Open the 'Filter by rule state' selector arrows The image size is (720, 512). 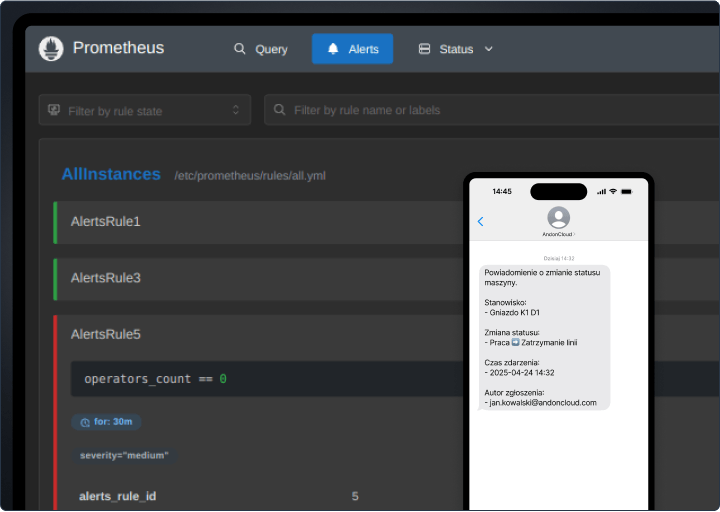(236, 110)
